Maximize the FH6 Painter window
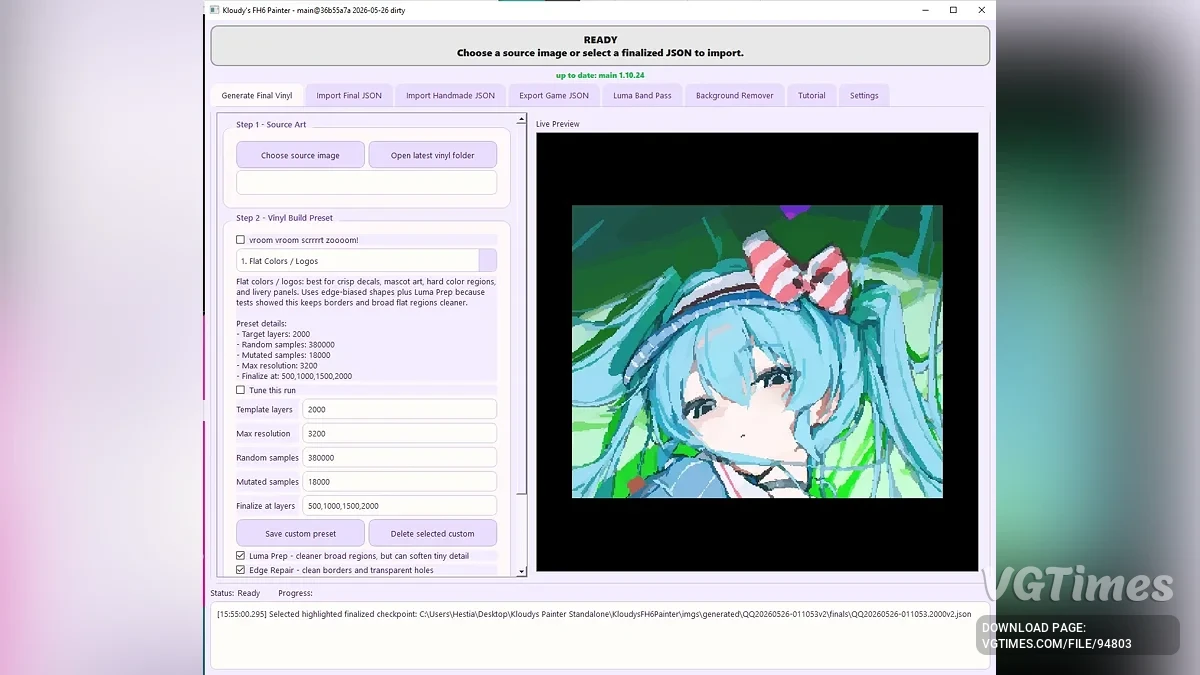Viewport: 1200px width, 675px height. point(953,10)
